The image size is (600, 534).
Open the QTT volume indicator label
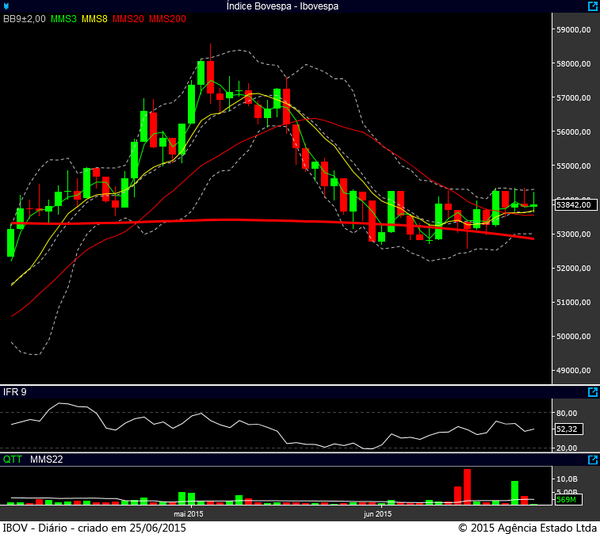12,461
